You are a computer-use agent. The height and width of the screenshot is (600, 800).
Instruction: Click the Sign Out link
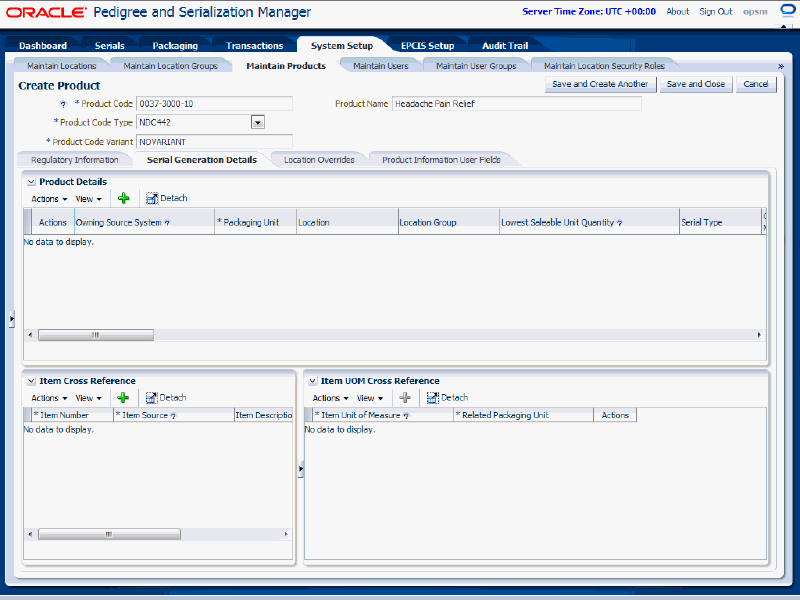pyautogui.click(x=715, y=11)
